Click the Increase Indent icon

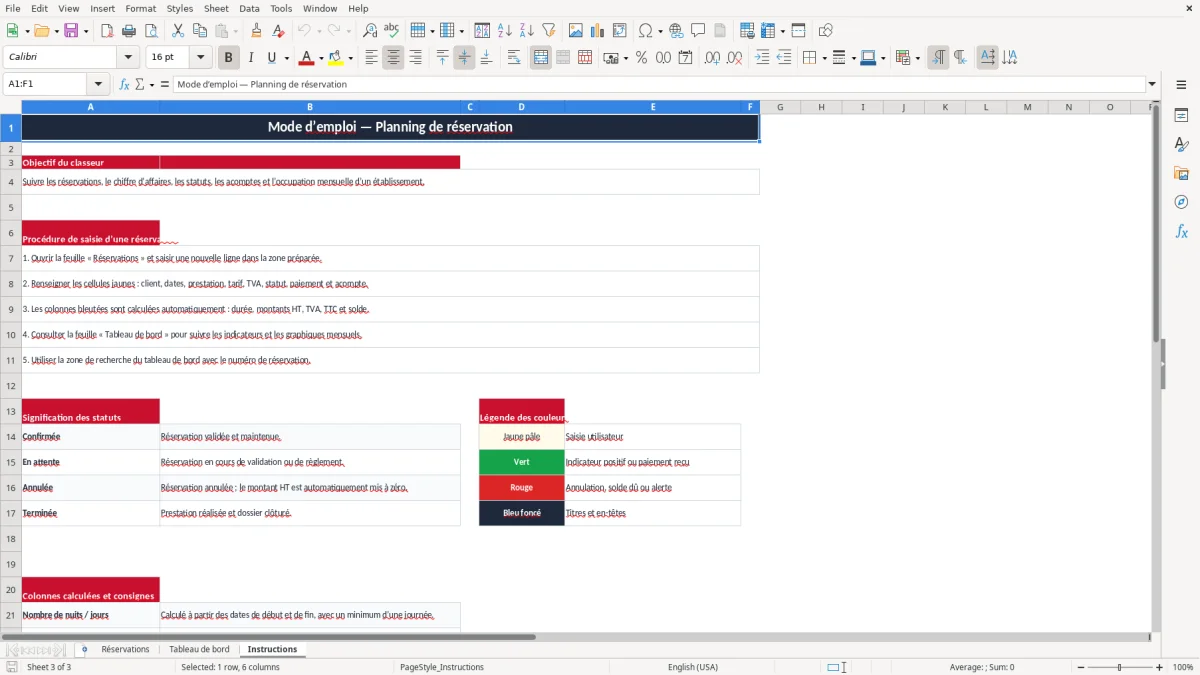pyautogui.click(x=762, y=58)
